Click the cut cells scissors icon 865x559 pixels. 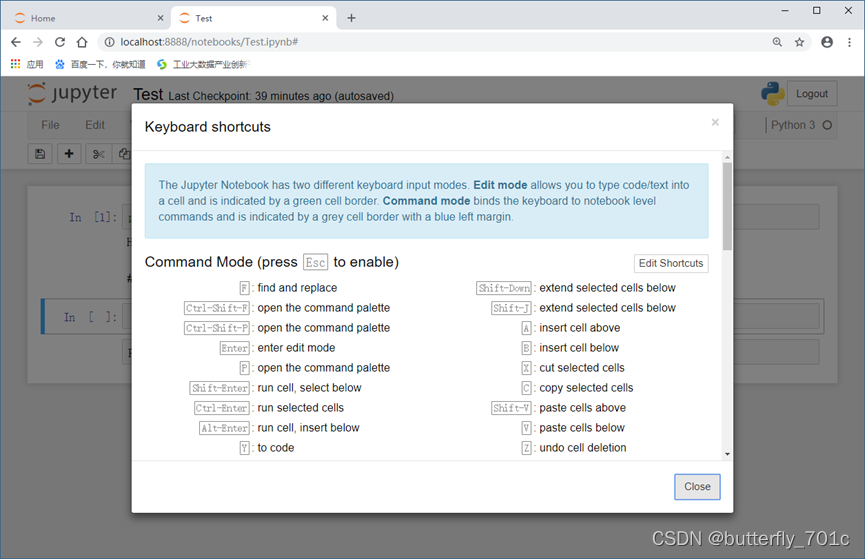point(99,154)
